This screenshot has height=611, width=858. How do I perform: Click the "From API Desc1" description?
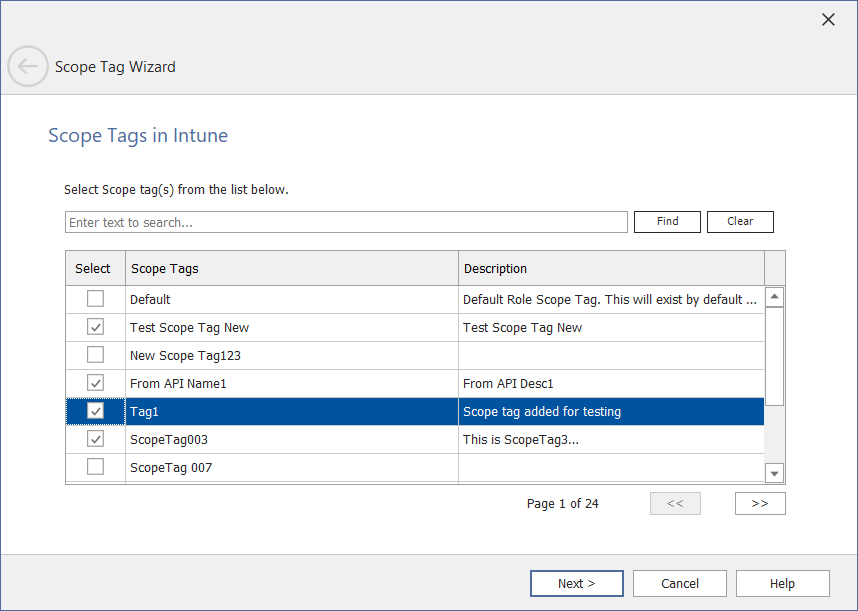coord(508,383)
